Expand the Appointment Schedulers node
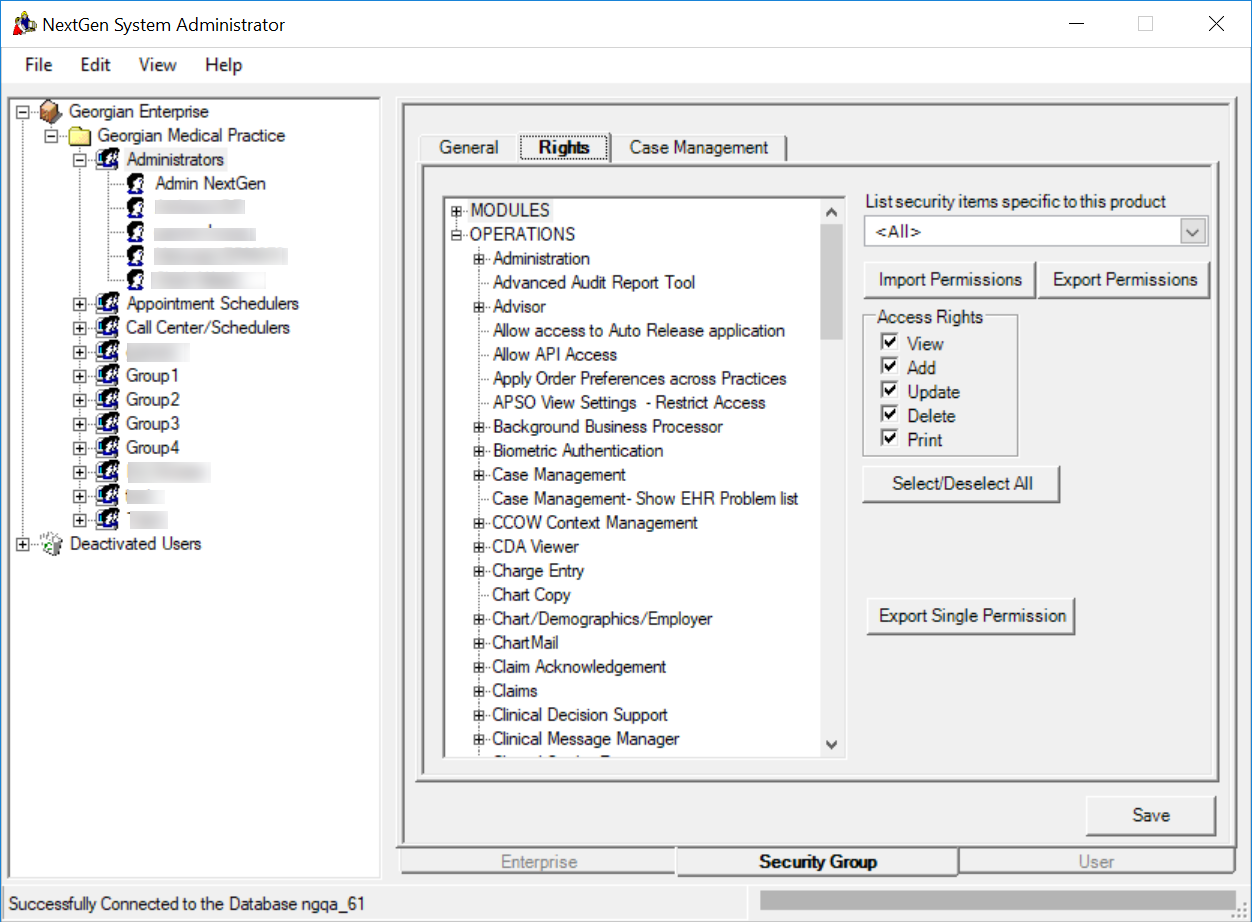The image size is (1252, 922). tap(80, 304)
